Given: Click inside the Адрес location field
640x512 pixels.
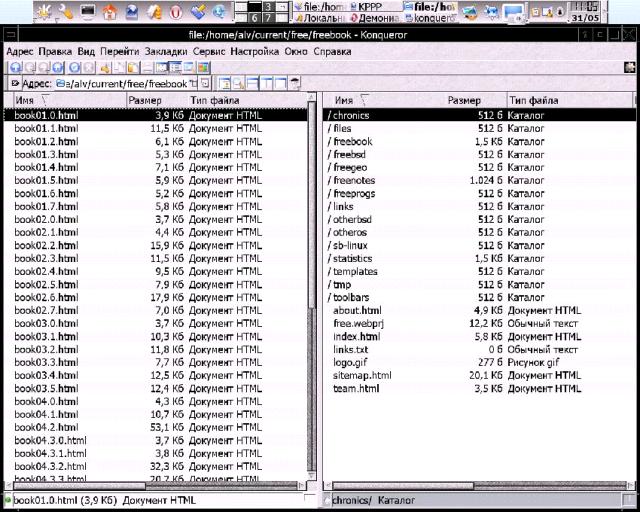Looking at the screenshot, I should pyautogui.click(x=120, y=84).
